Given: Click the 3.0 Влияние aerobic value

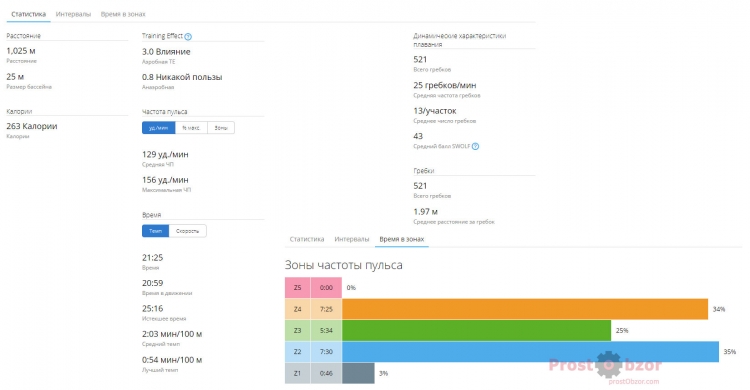Looking at the screenshot, I should coord(166,52).
